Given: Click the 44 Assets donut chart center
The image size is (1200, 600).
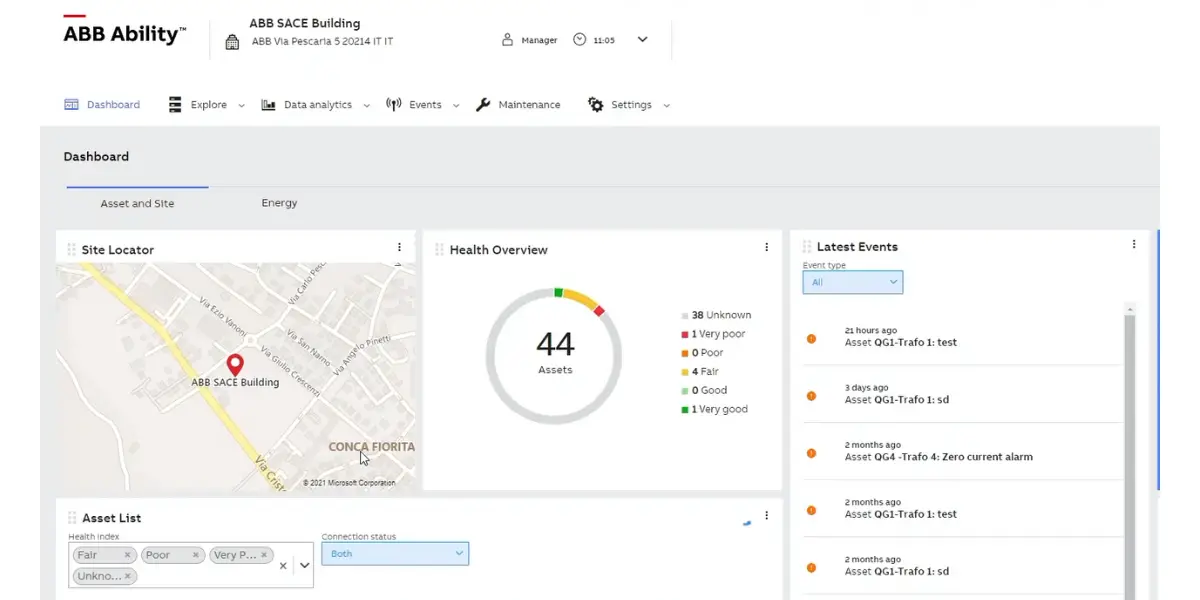Looking at the screenshot, I should pos(555,355).
